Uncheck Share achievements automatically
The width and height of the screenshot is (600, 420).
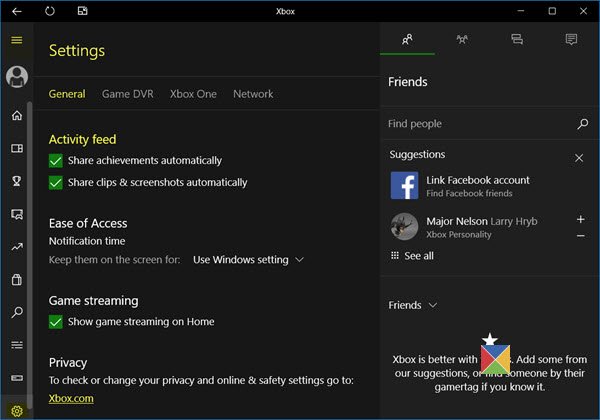[56, 160]
